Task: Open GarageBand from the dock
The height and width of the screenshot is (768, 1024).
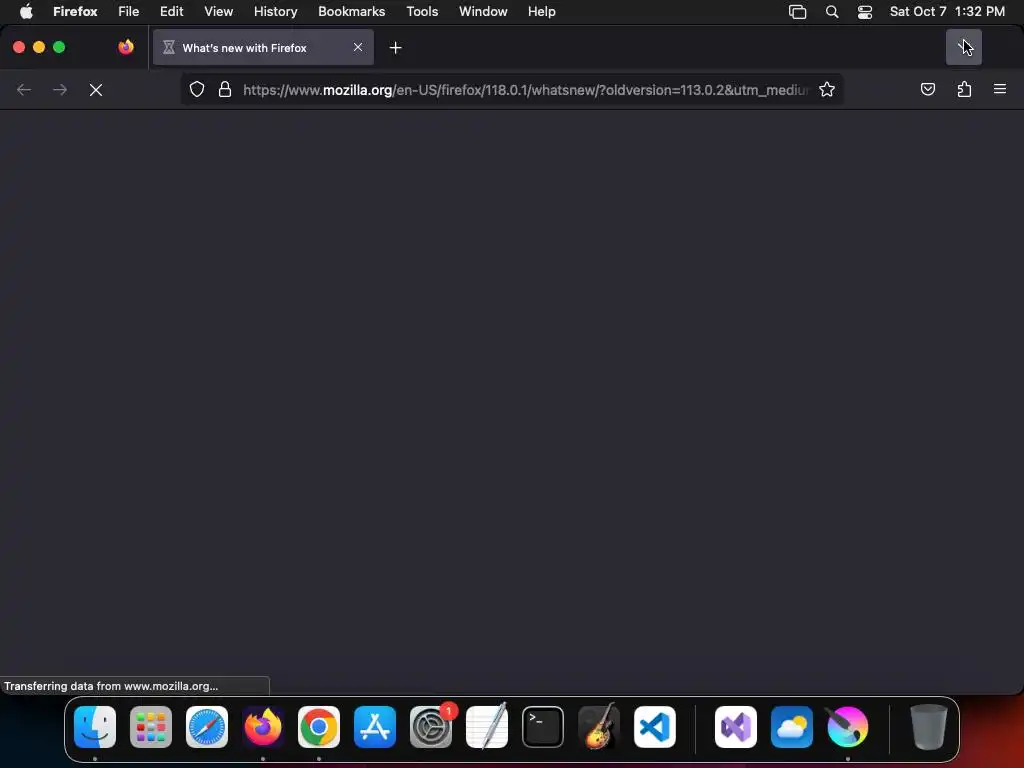Action: pos(599,727)
